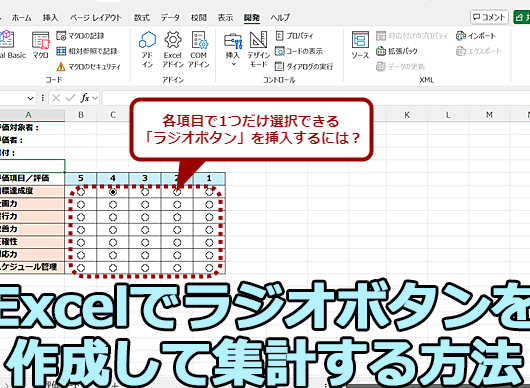Select column K header
Viewport: 530px width, 388px height.
407,115
